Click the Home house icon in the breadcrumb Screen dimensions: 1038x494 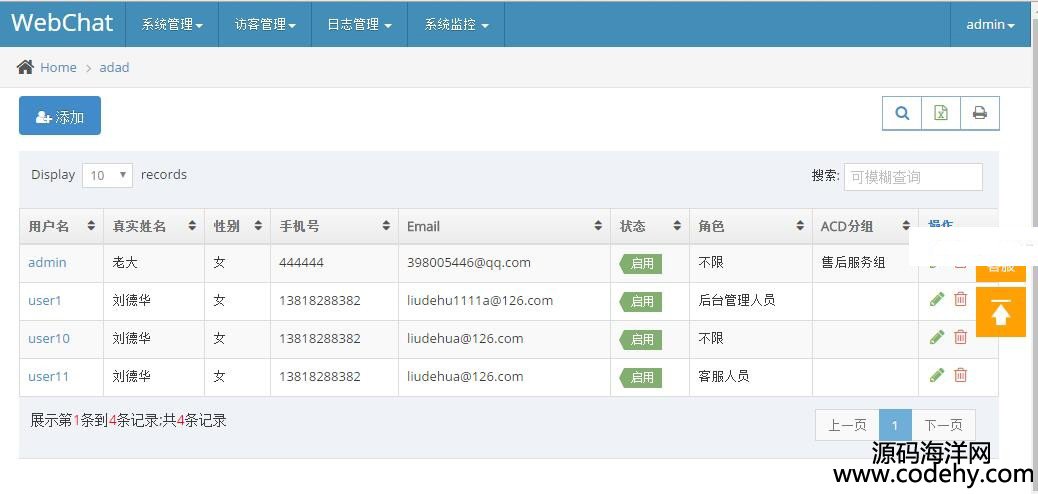point(25,67)
